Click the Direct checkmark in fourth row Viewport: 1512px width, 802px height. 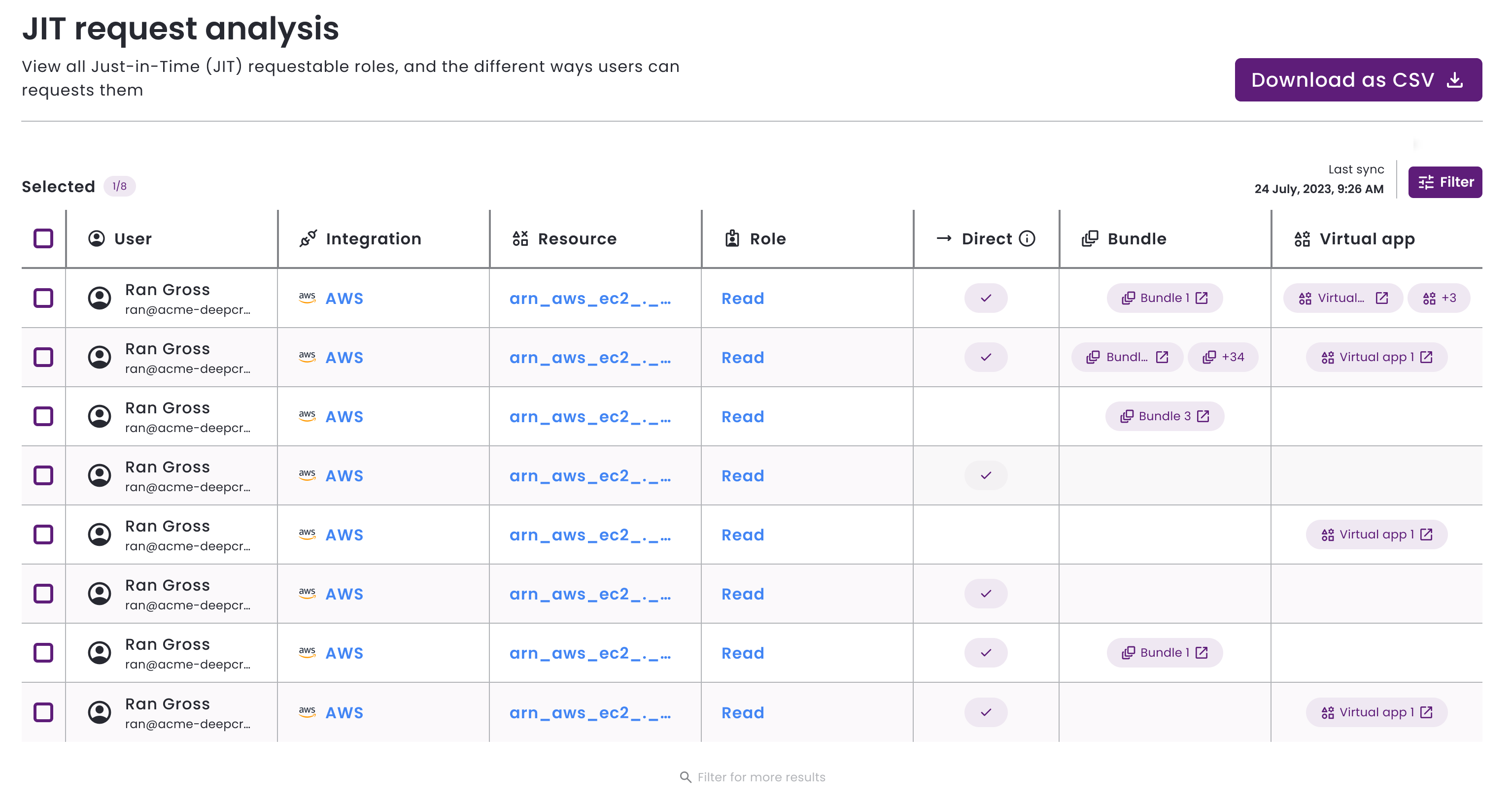click(986, 476)
